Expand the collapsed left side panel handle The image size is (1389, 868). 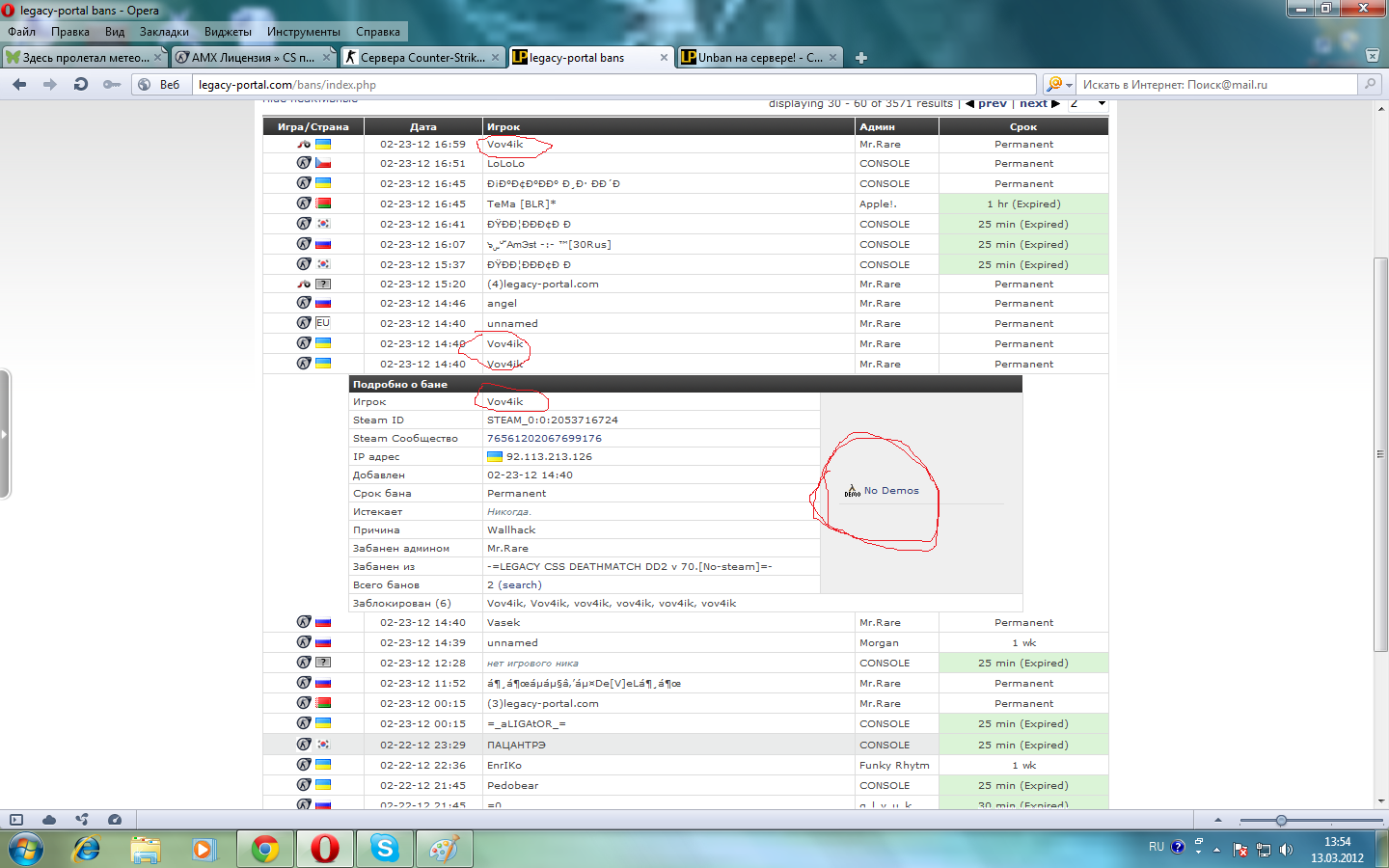(x=5, y=434)
